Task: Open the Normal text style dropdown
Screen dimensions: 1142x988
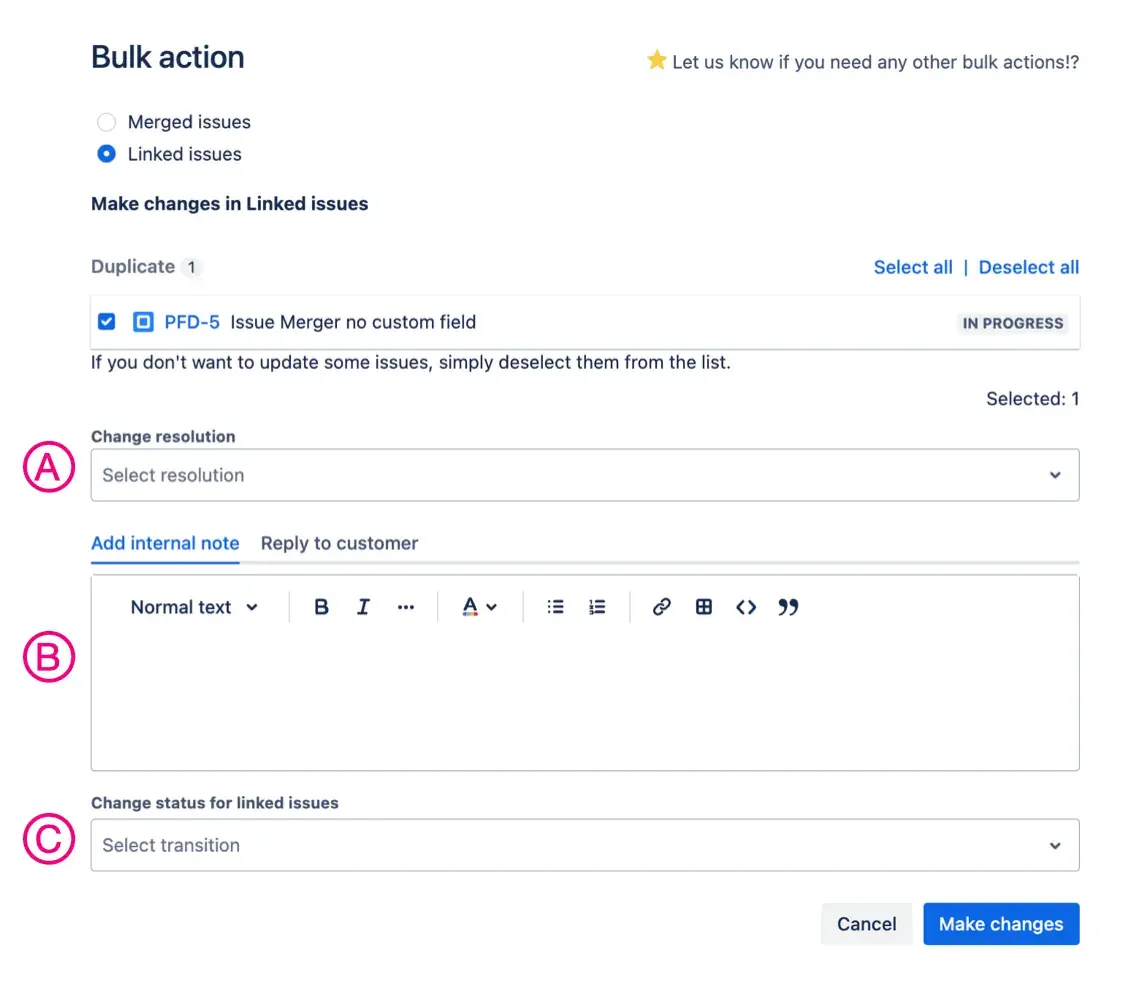Action: pos(193,607)
